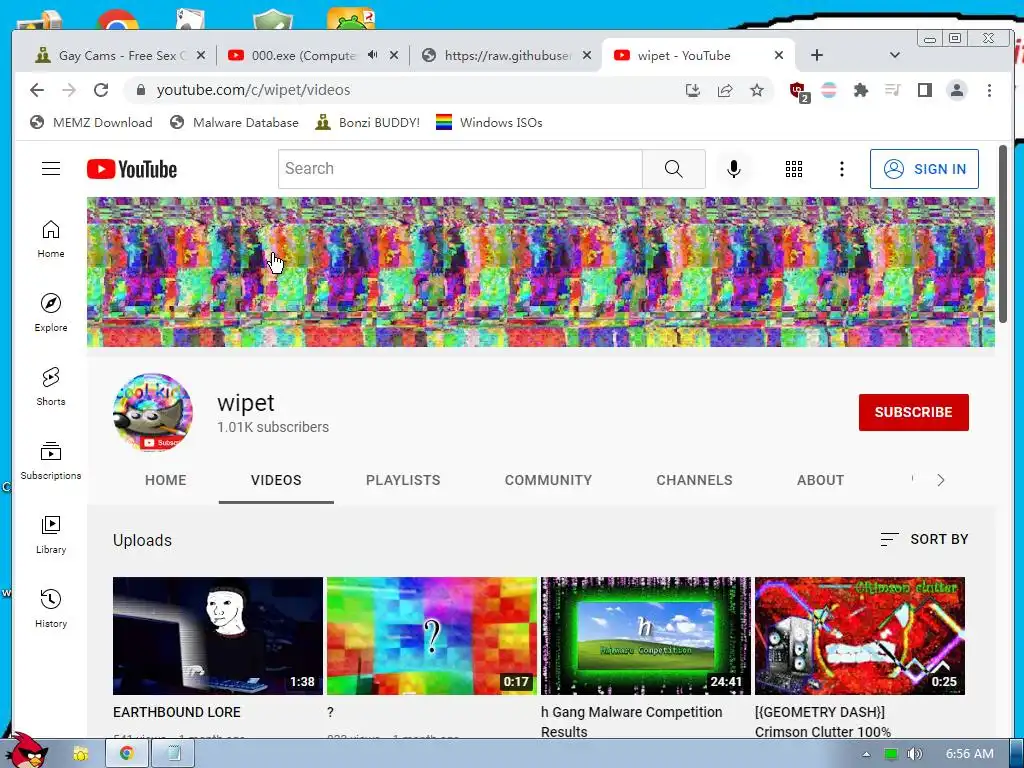This screenshot has height=768, width=1024.
Task: Bookmark this page with the star icon
Action: 757,90
